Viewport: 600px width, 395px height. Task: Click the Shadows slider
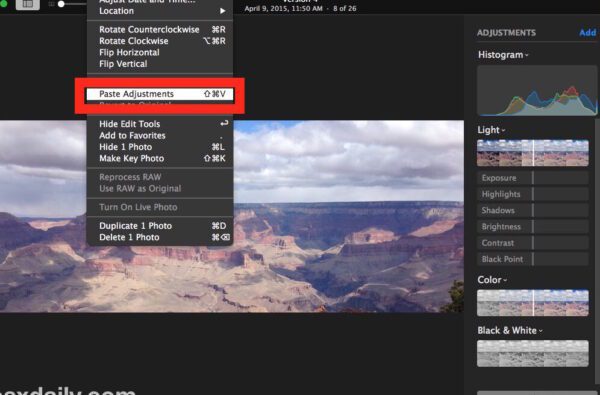click(533, 210)
